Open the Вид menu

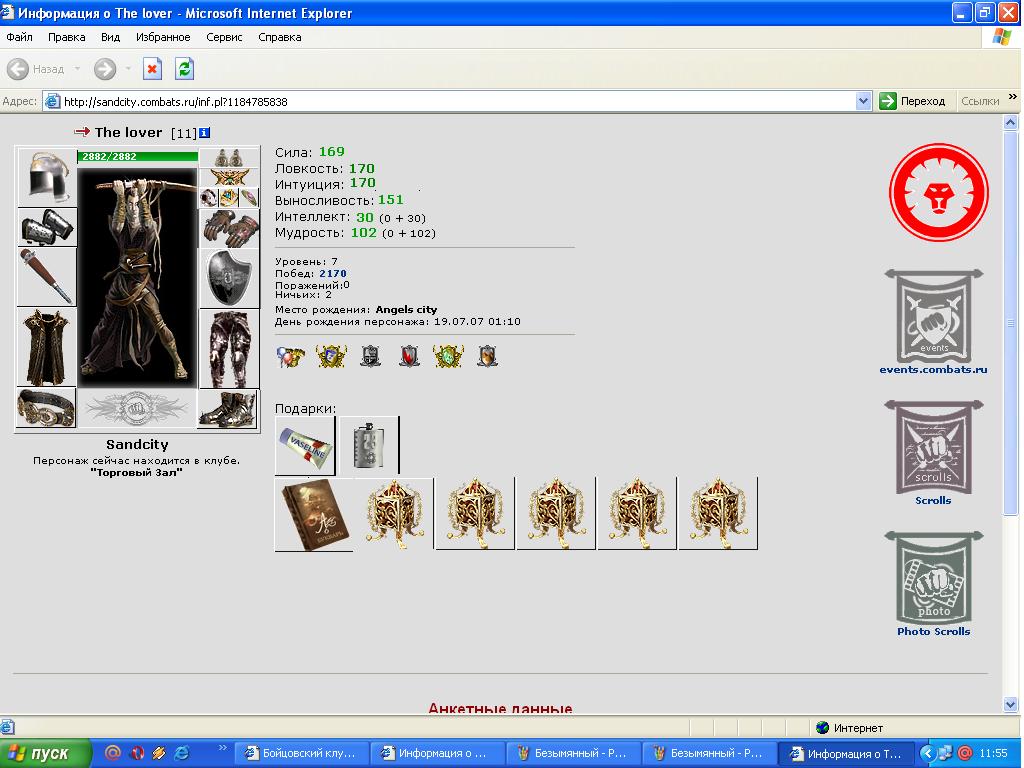point(110,37)
